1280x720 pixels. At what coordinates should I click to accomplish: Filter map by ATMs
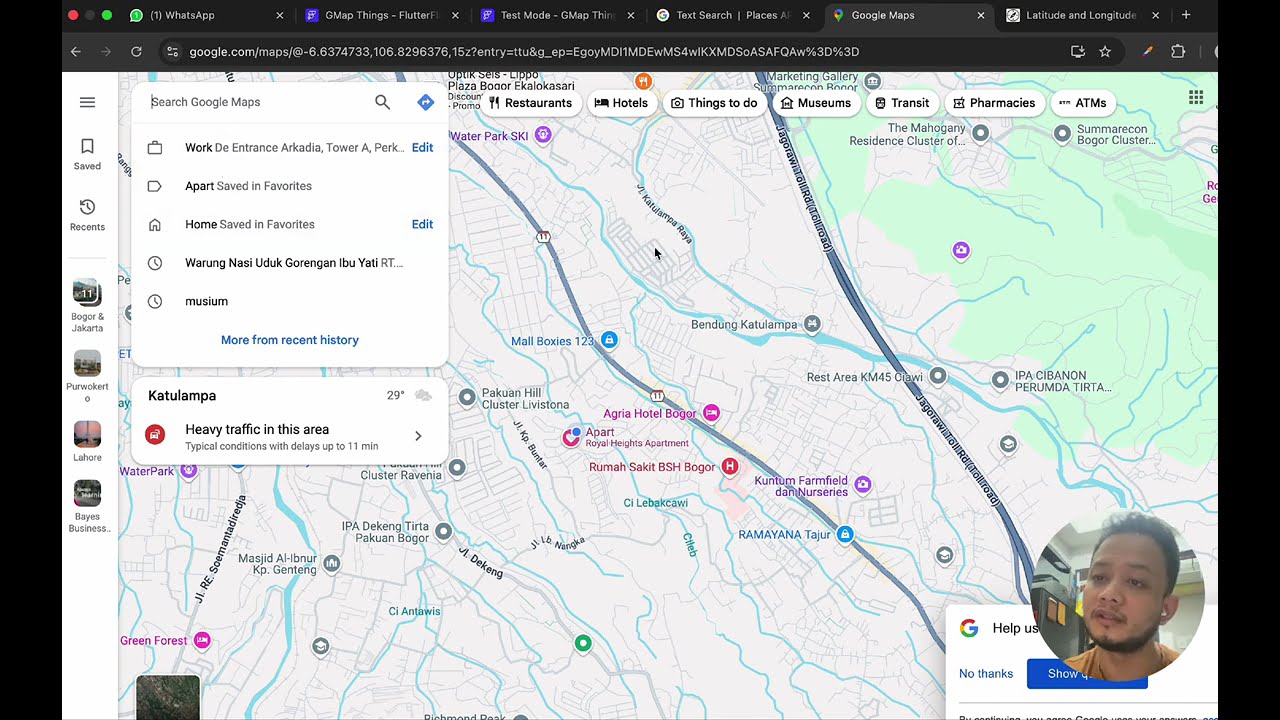pos(1083,103)
